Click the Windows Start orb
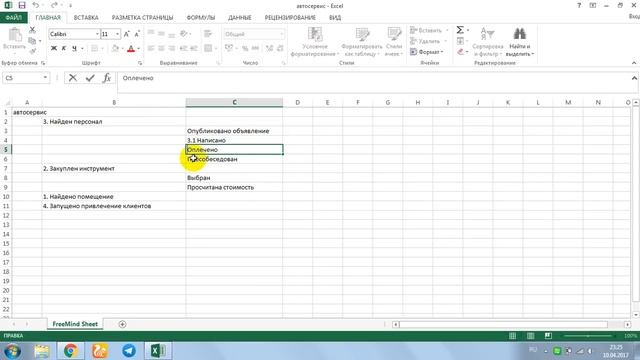The image size is (640, 360). click(12, 351)
